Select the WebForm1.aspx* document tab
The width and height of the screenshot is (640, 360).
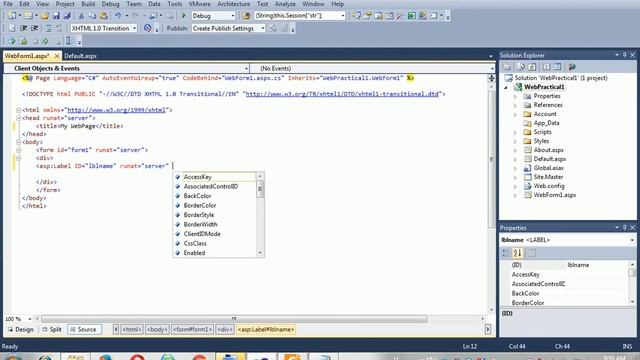coord(27,56)
